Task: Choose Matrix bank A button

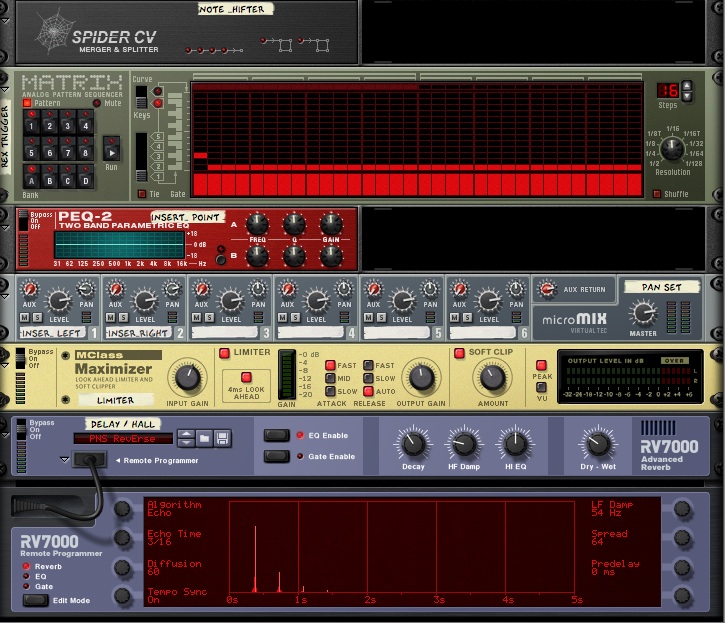Action: point(31,177)
